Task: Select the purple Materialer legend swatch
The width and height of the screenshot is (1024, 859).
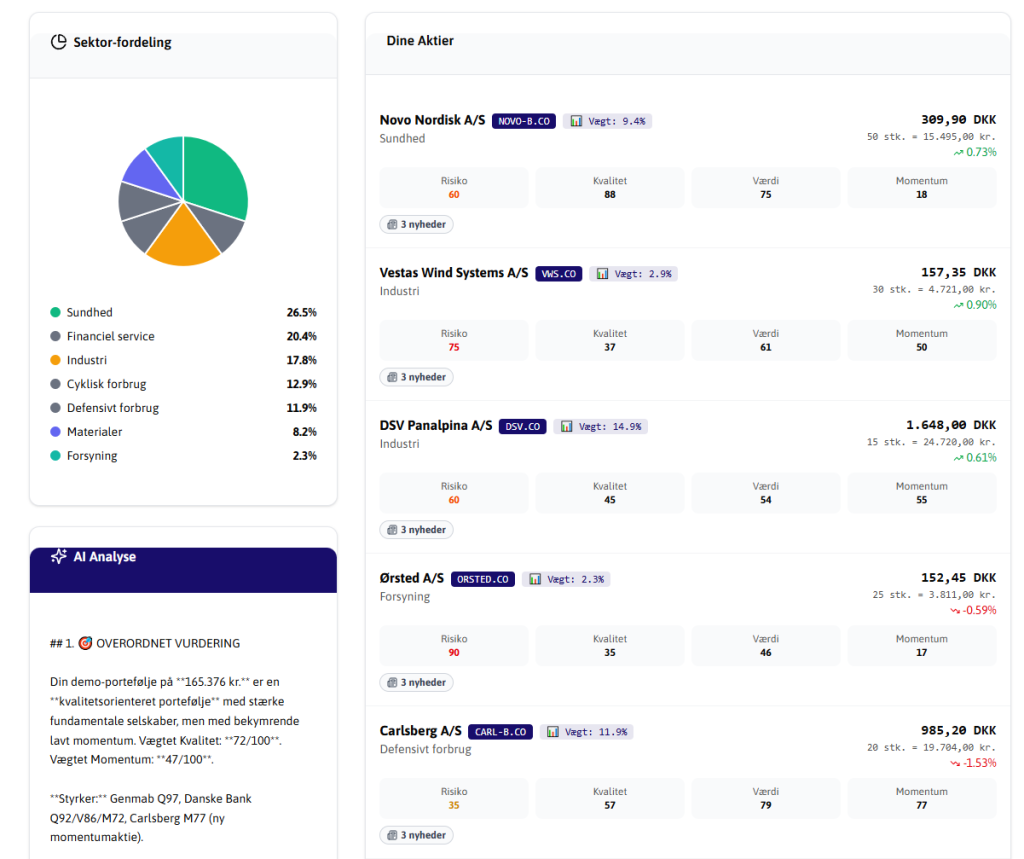Action: tap(56, 432)
